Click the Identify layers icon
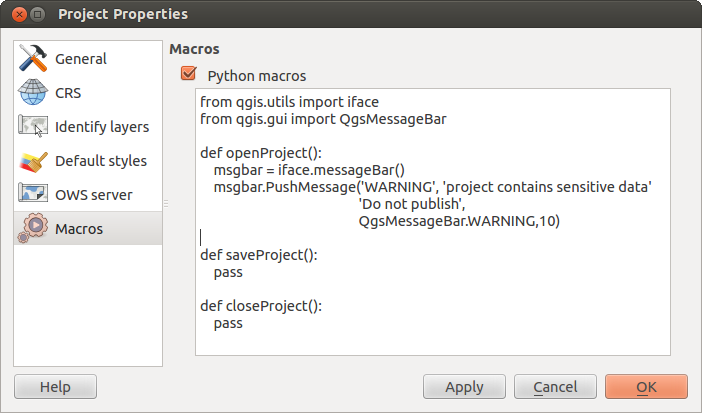 click(x=33, y=127)
